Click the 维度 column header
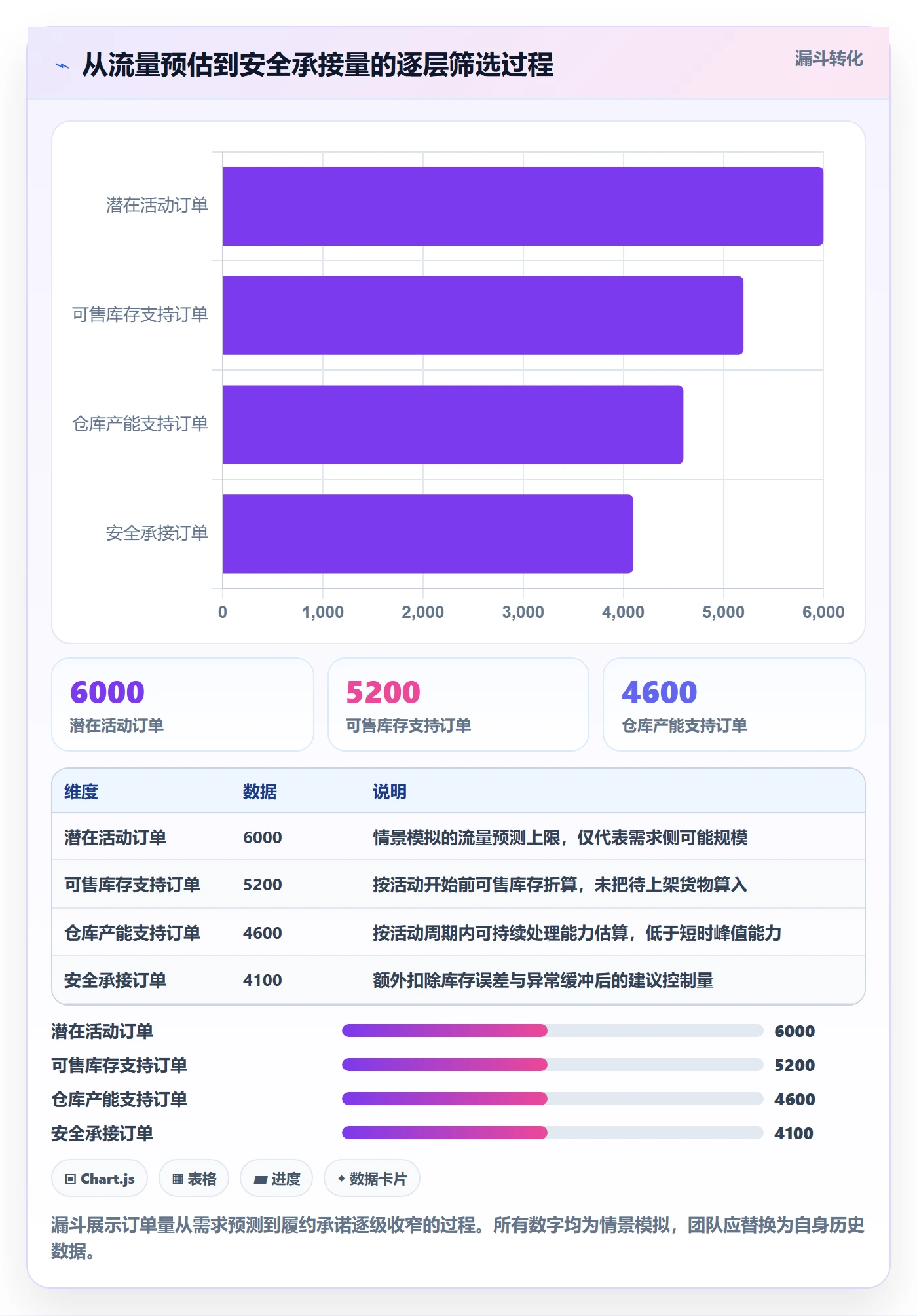Image resolution: width=917 pixels, height=1316 pixels. click(81, 792)
